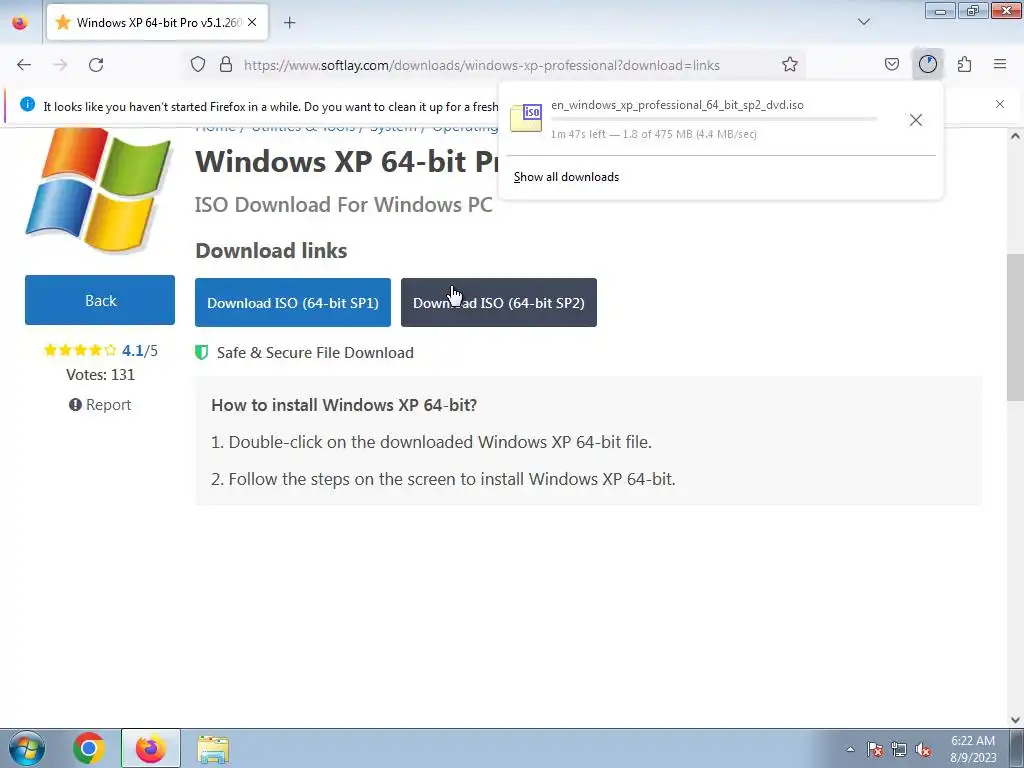Select the Windows XP 64-bit Pro tab
This screenshot has height=768, width=1024.
(x=157, y=22)
